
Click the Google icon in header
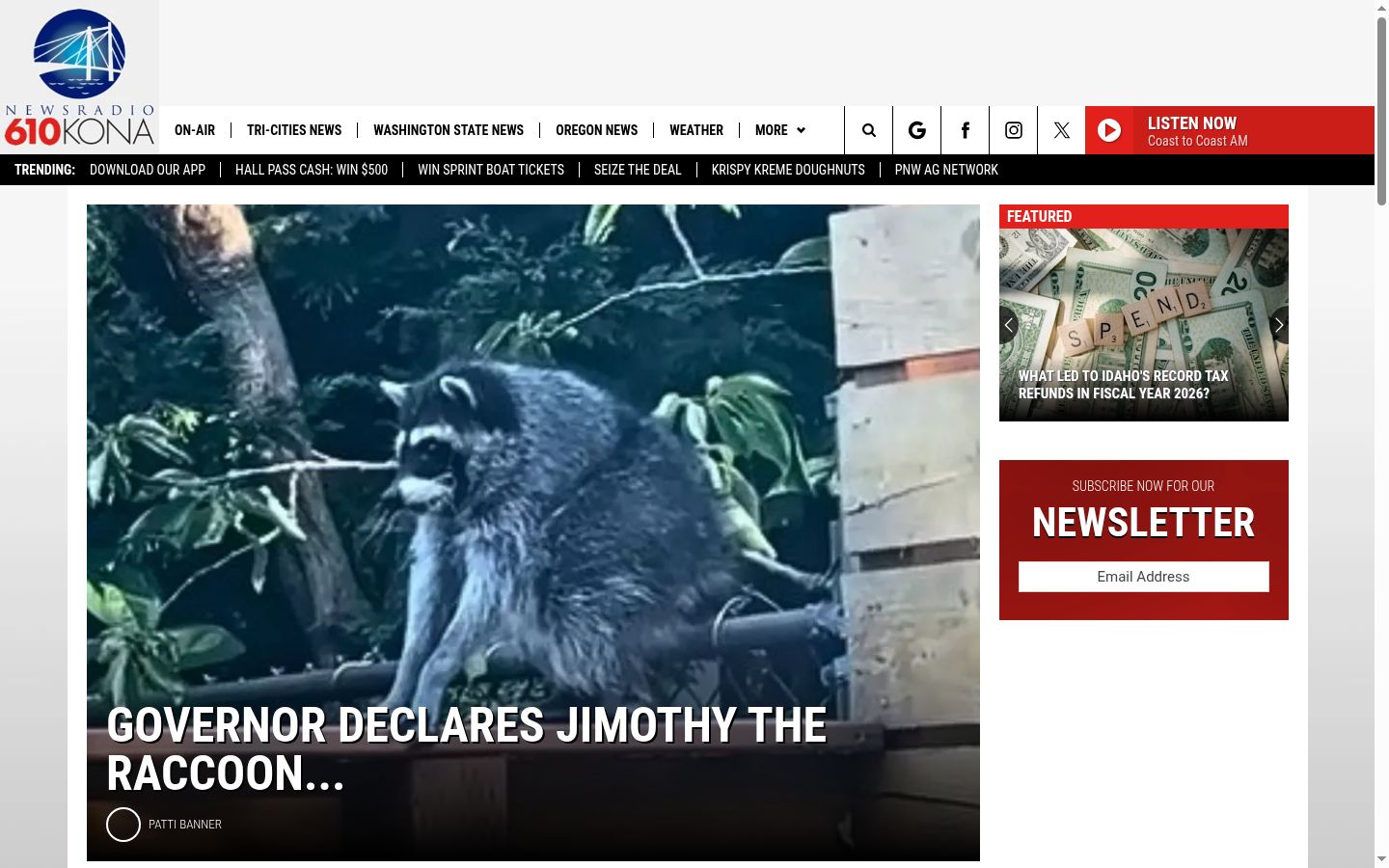click(x=916, y=130)
